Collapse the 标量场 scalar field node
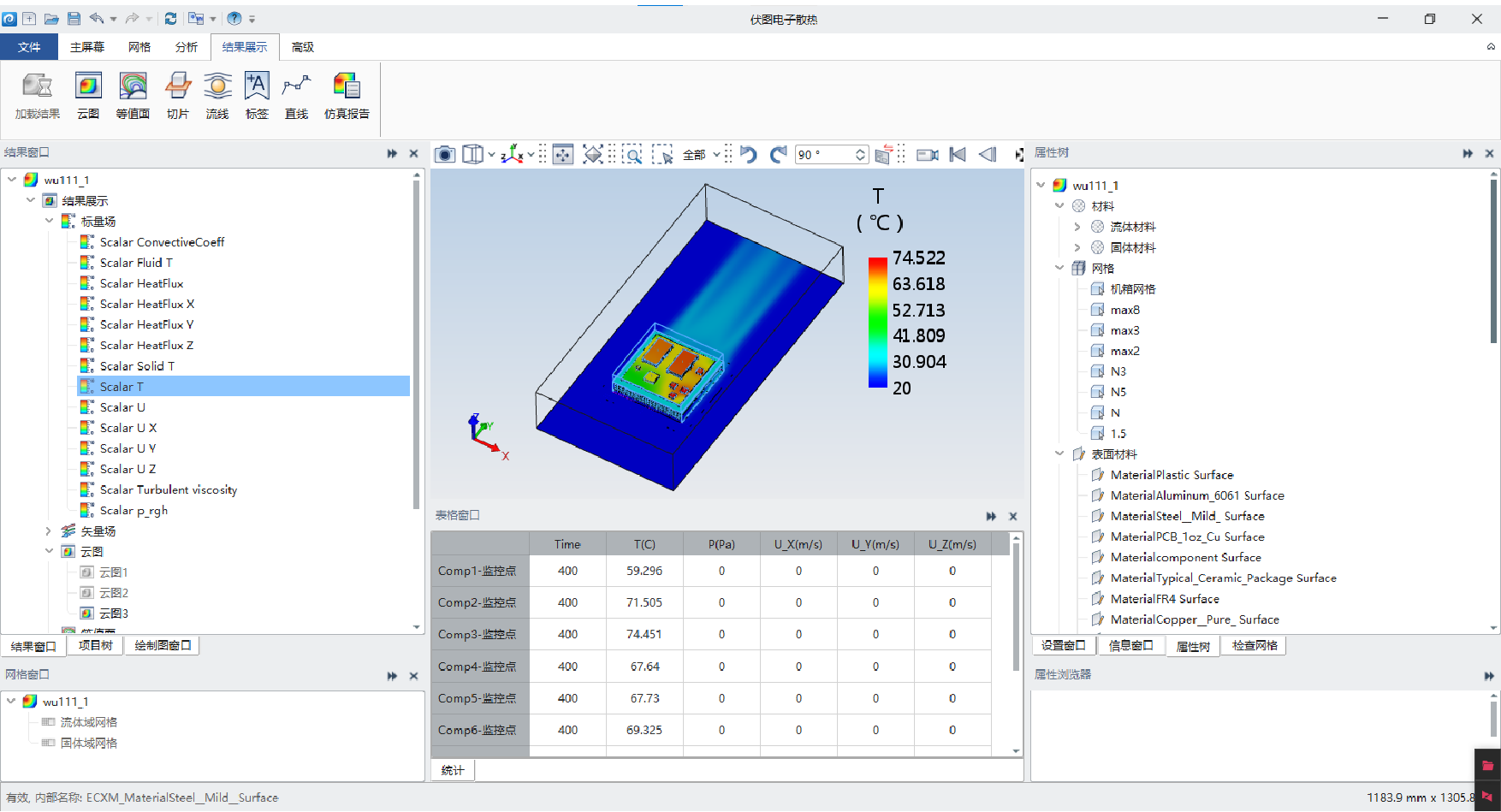 50,221
